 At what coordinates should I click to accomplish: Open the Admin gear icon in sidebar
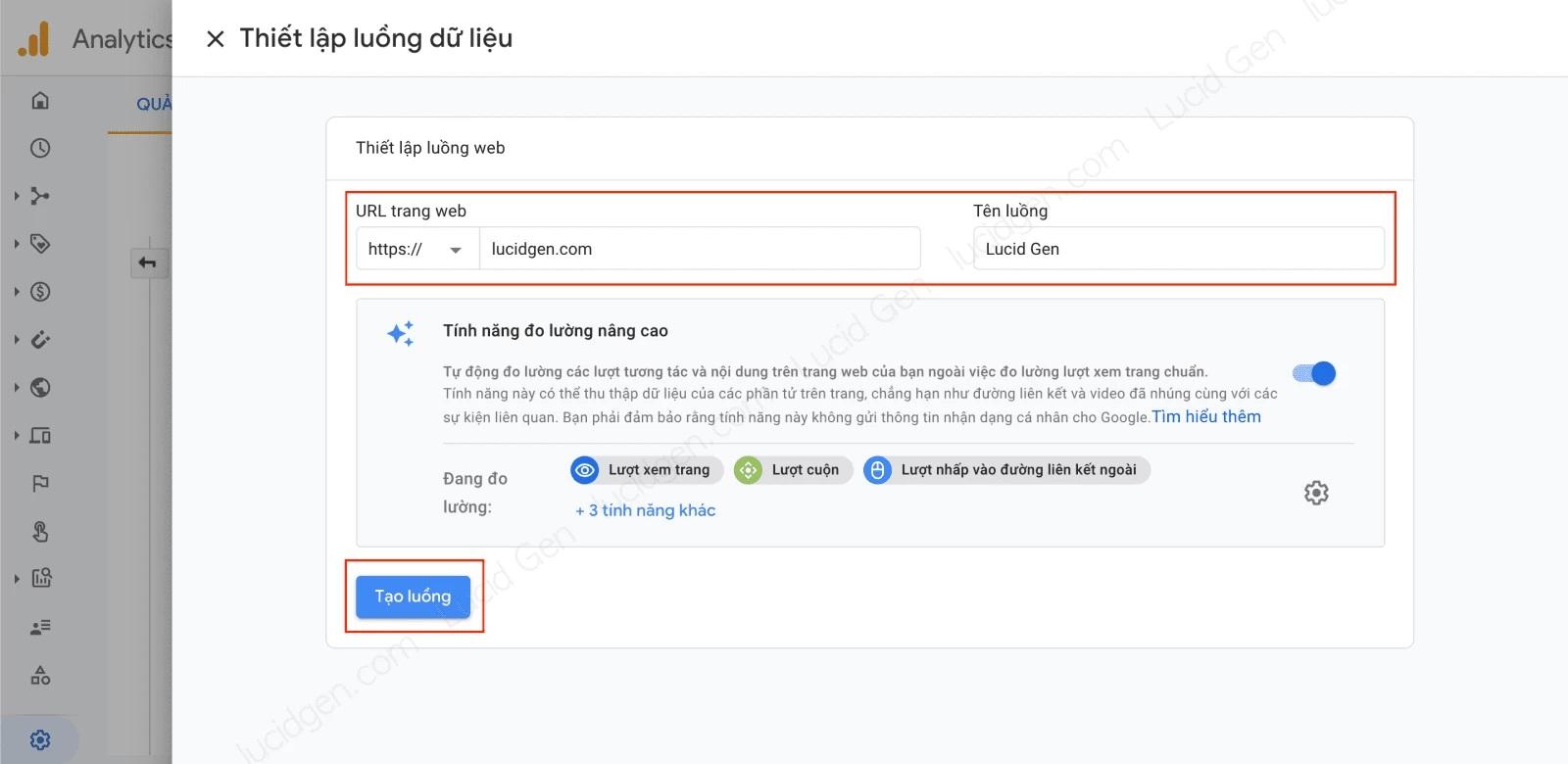(40, 740)
